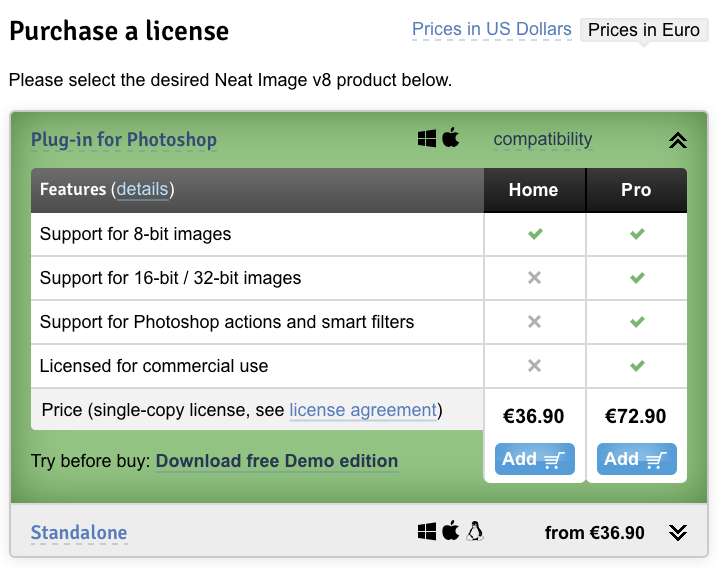
Task: Click the €36.90 Home price
Action: [533, 416]
